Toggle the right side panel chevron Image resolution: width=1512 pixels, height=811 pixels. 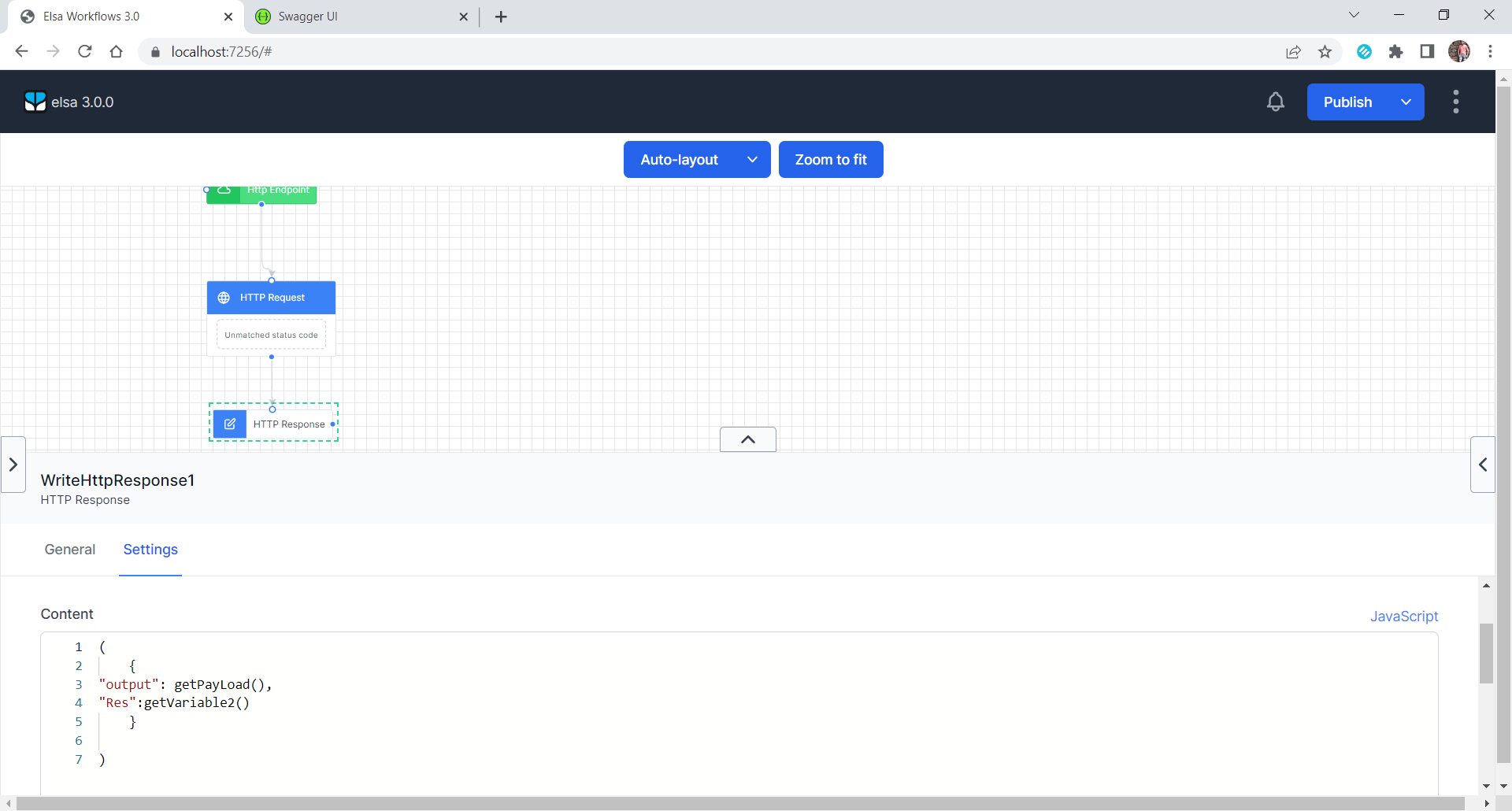(1483, 465)
